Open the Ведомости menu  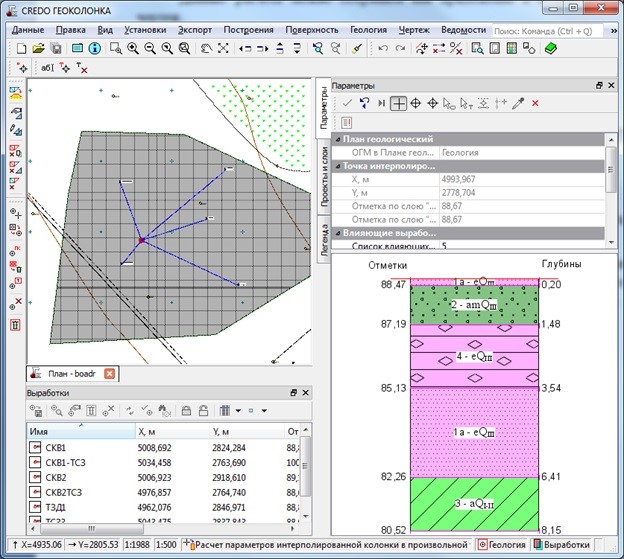463,30
